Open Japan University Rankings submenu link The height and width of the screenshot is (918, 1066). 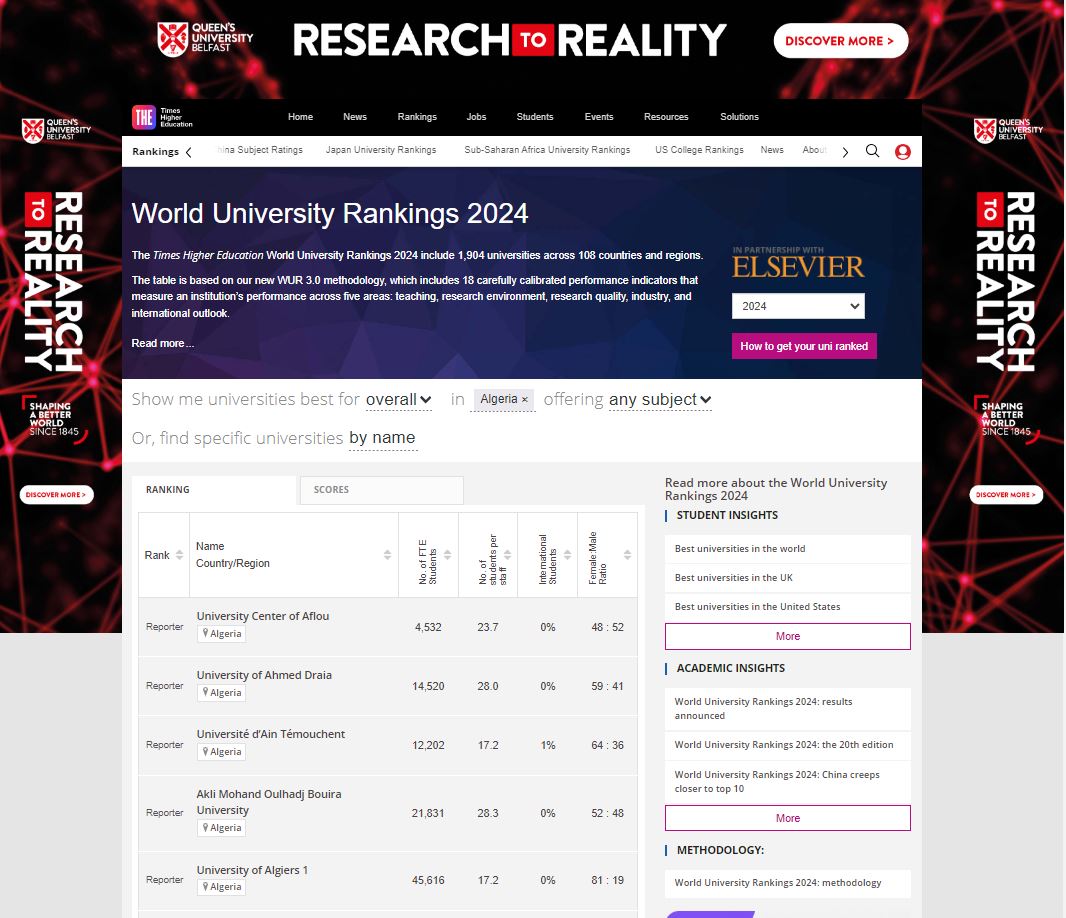click(x=381, y=150)
